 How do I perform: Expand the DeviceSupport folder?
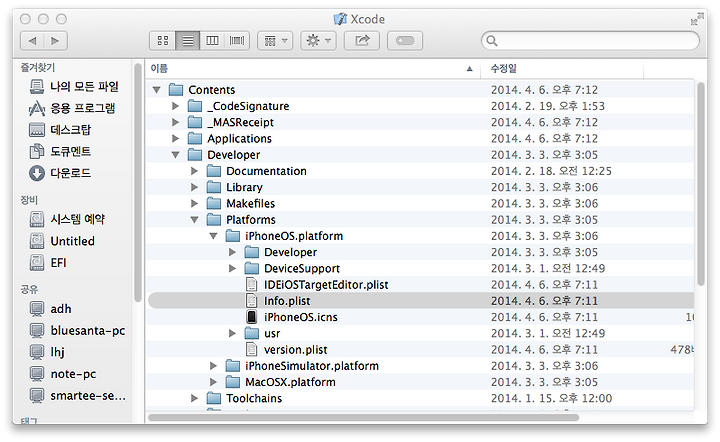[x=232, y=269]
